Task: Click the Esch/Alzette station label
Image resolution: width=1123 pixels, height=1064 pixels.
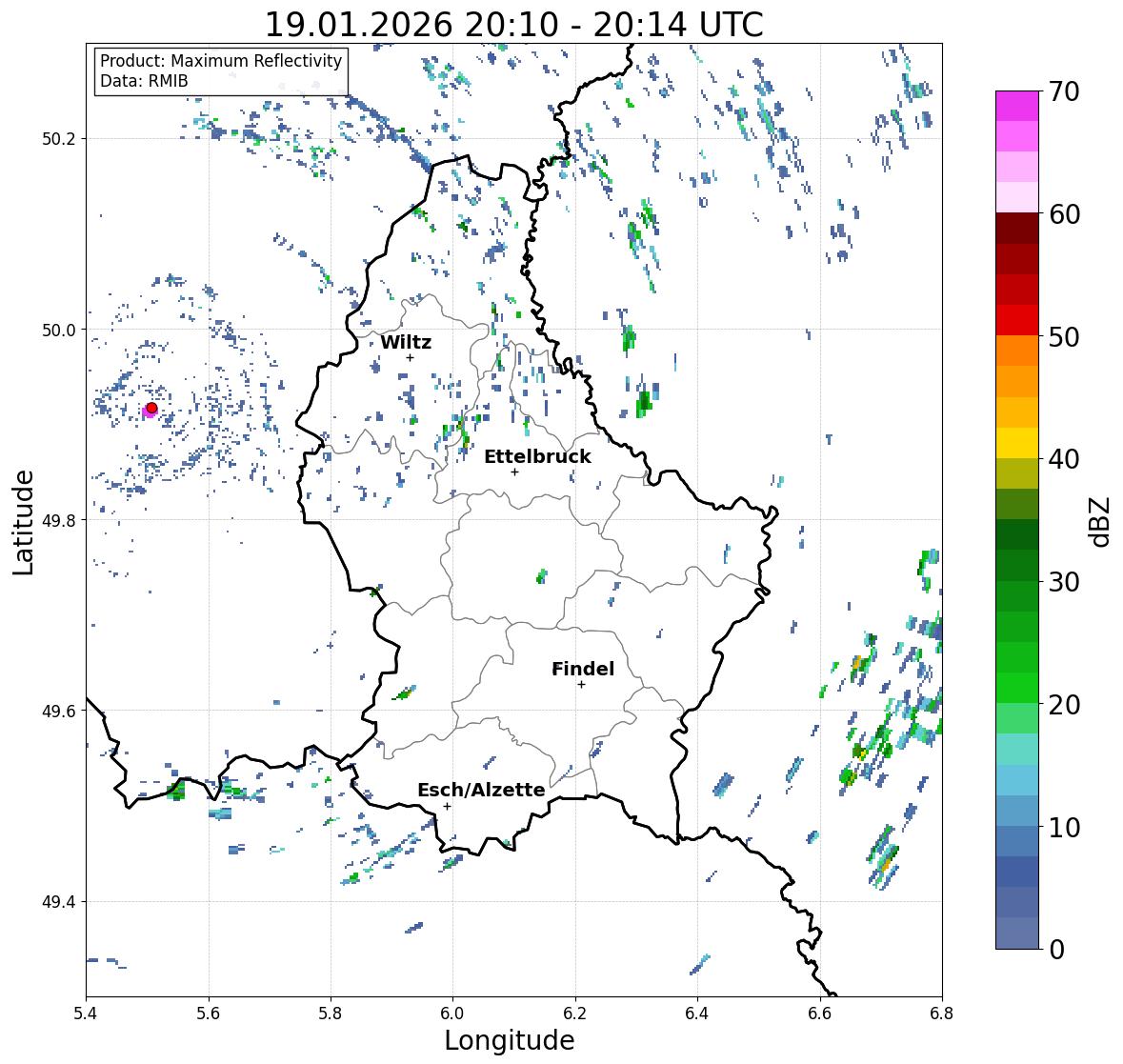Action: point(481,790)
